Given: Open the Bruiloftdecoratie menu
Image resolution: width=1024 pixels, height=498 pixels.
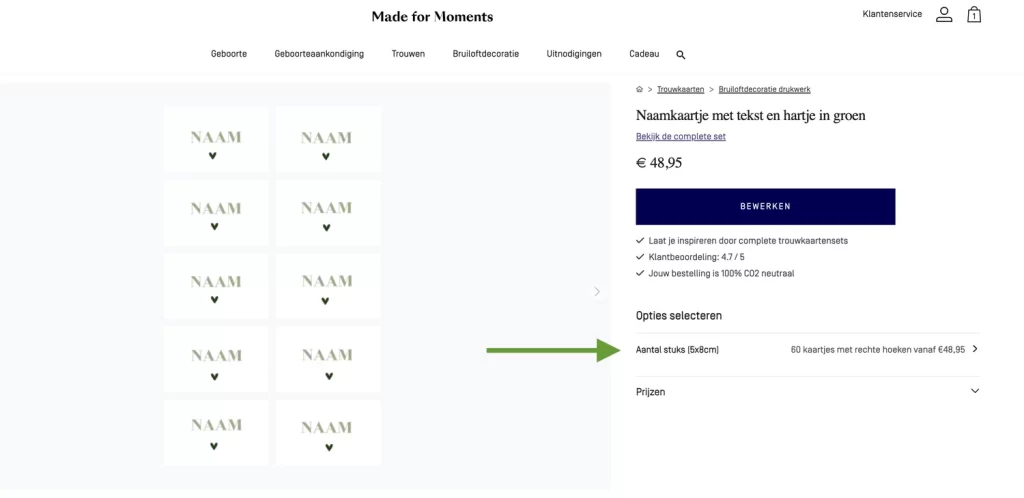Looking at the screenshot, I should tap(485, 54).
